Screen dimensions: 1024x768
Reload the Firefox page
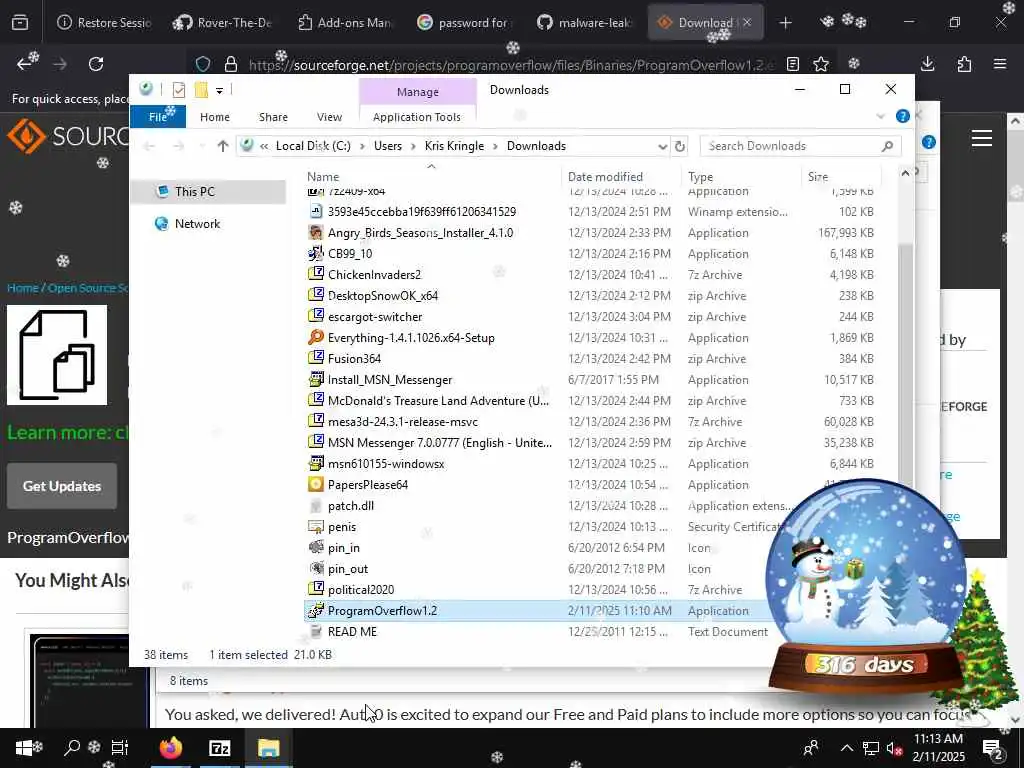(x=96, y=64)
